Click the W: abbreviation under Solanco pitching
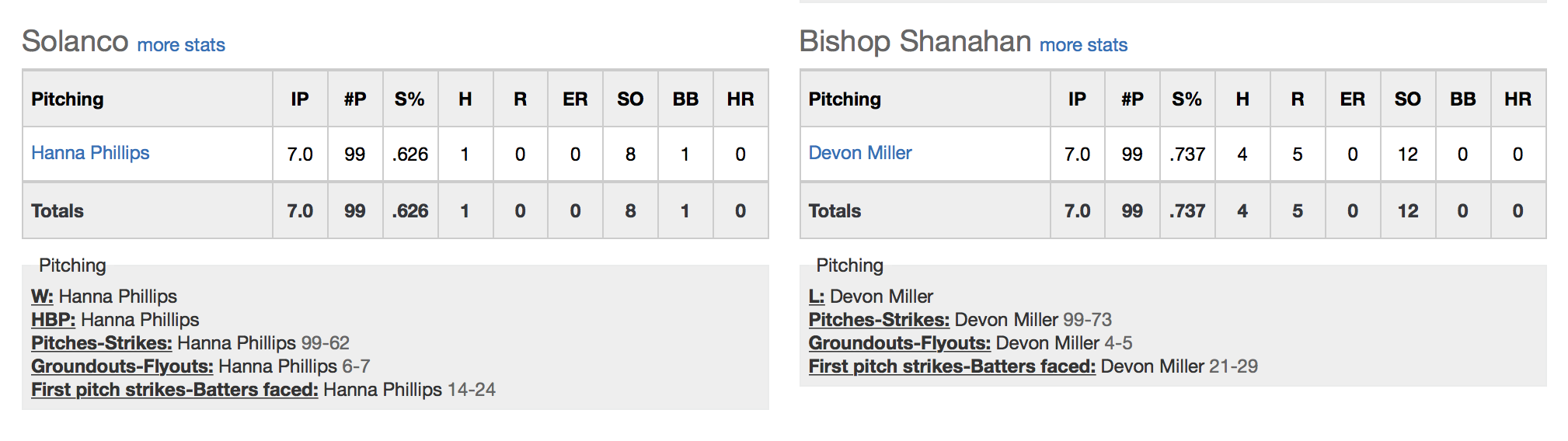This screenshot has height=441, width=1568. pos(42,297)
